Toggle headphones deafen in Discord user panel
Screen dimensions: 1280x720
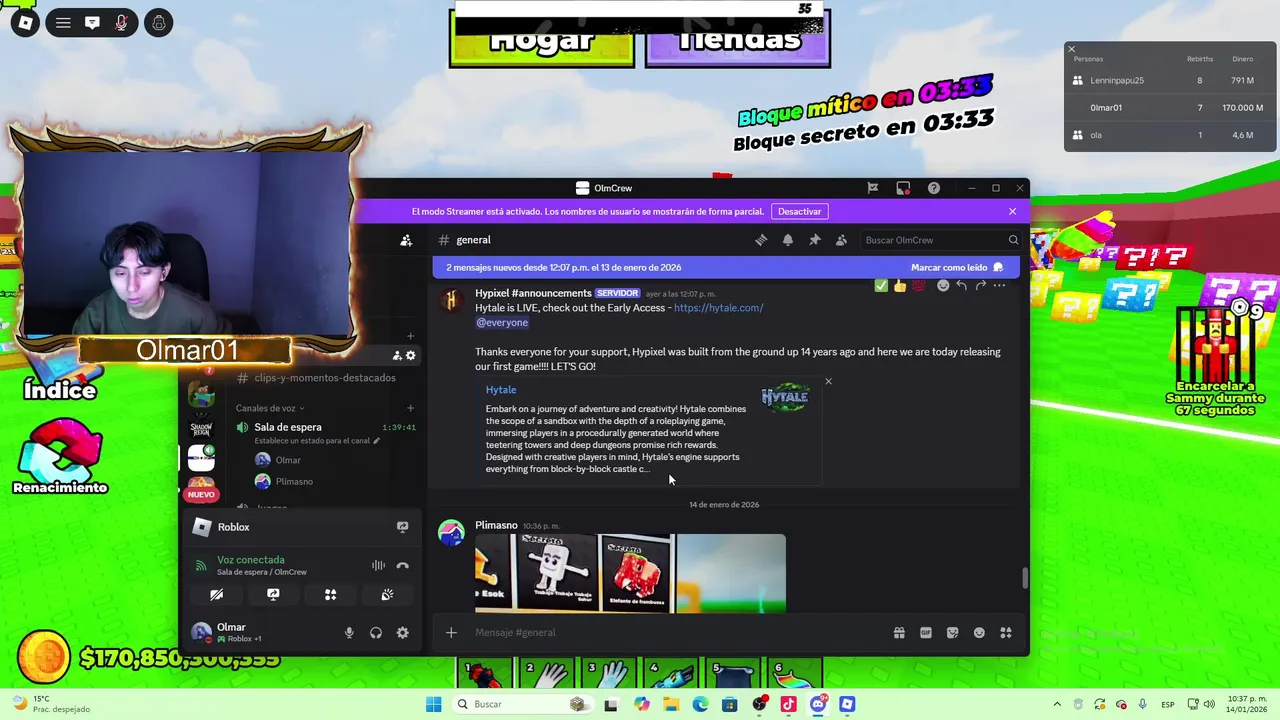376,632
